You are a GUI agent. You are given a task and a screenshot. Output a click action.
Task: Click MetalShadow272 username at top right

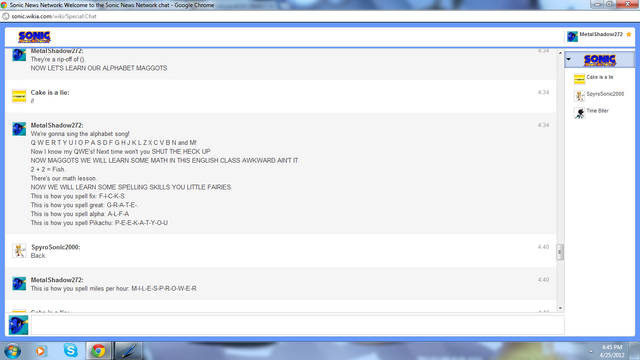tap(601, 34)
